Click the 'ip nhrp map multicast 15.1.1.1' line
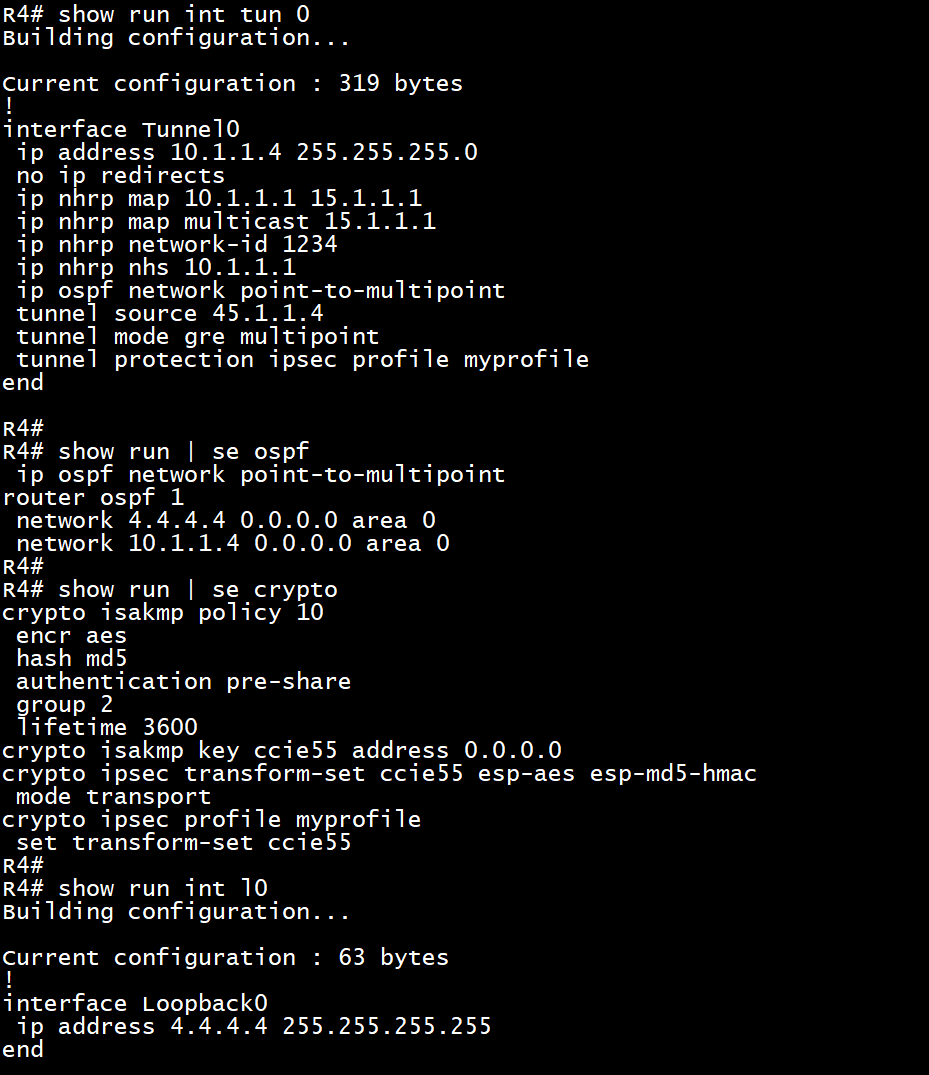The height and width of the screenshot is (1075, 929). [226, 221]
